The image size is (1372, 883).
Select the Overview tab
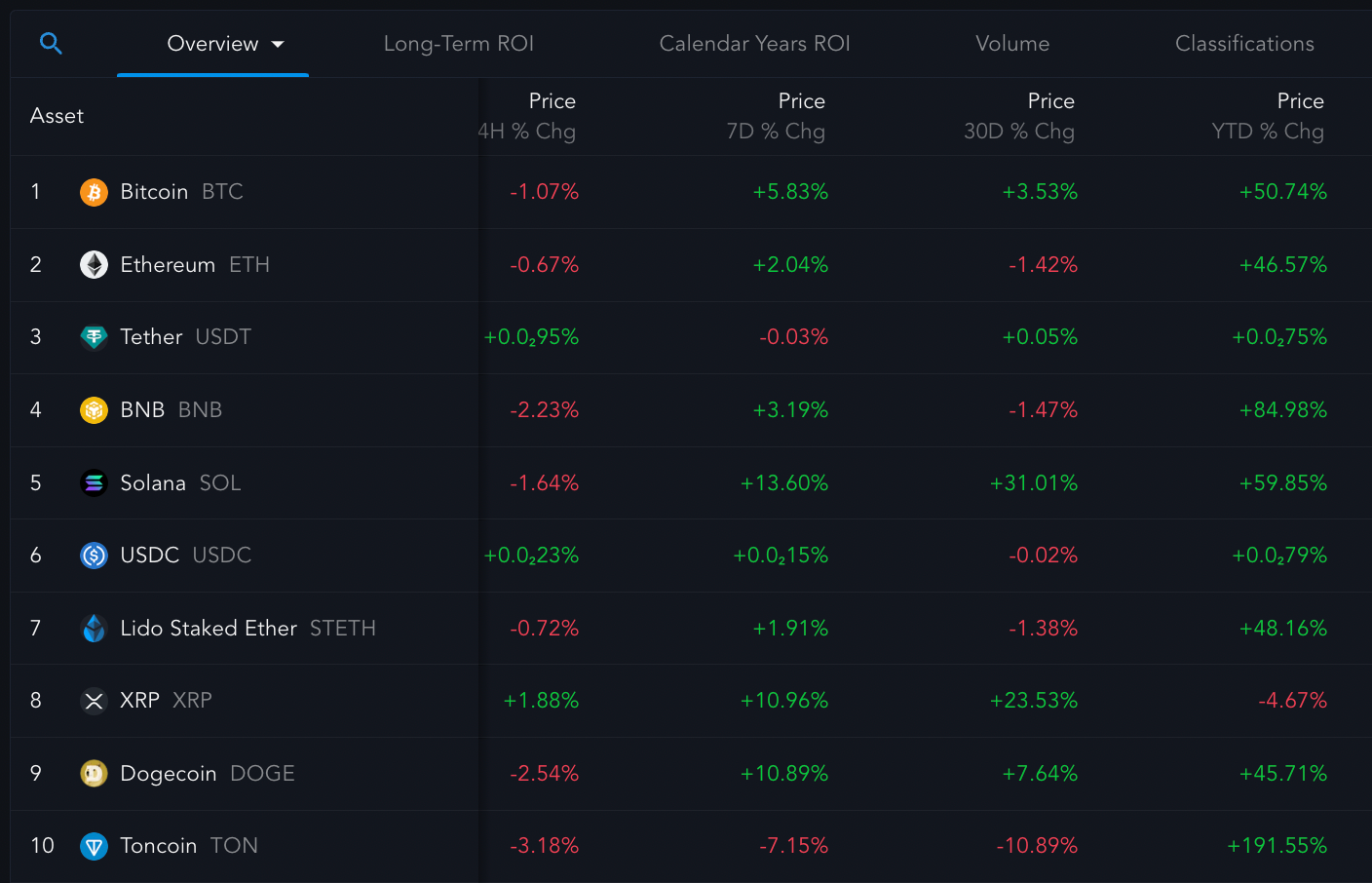[x=212, y=44]
